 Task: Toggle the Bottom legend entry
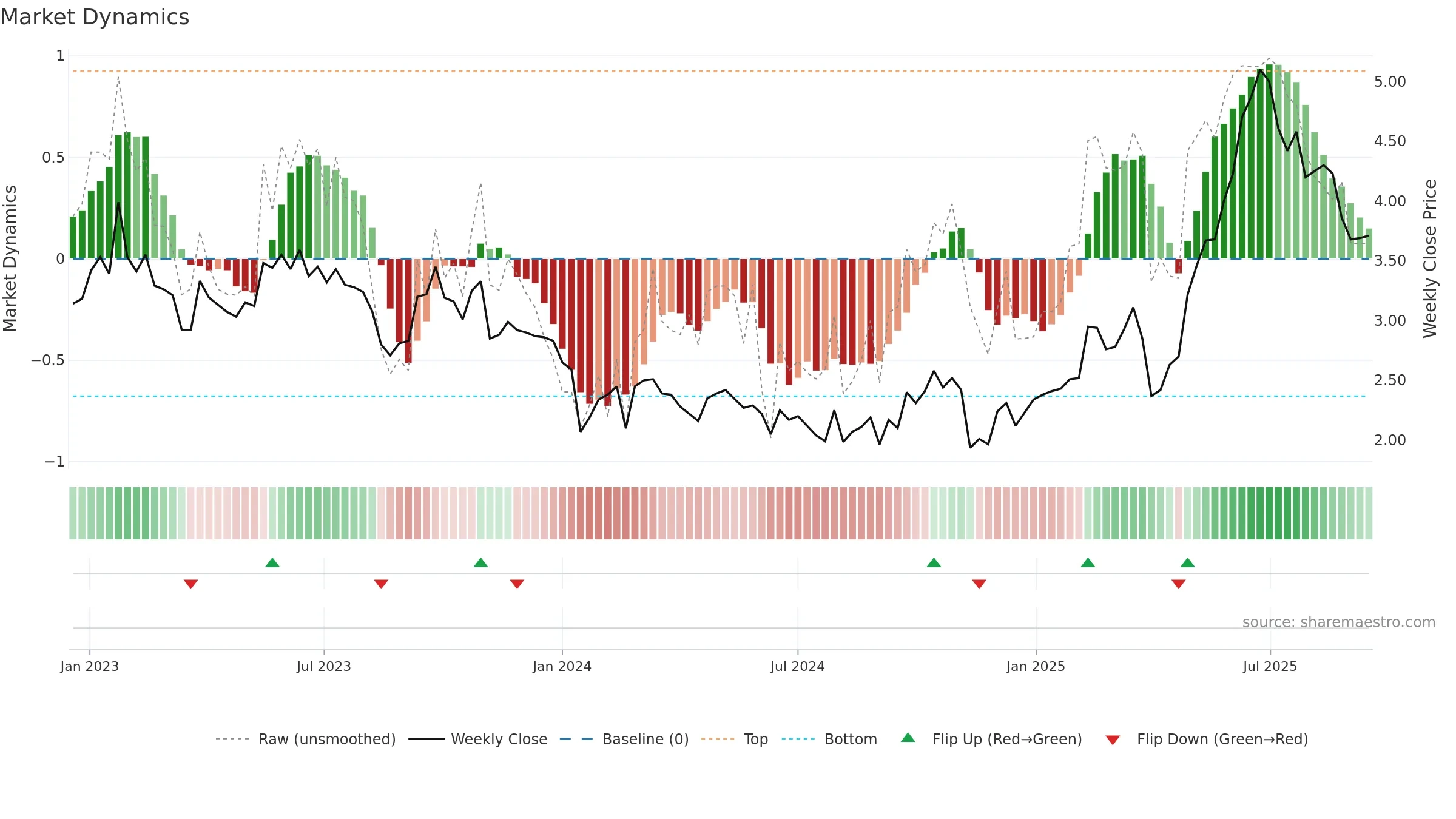coord(829,739)
